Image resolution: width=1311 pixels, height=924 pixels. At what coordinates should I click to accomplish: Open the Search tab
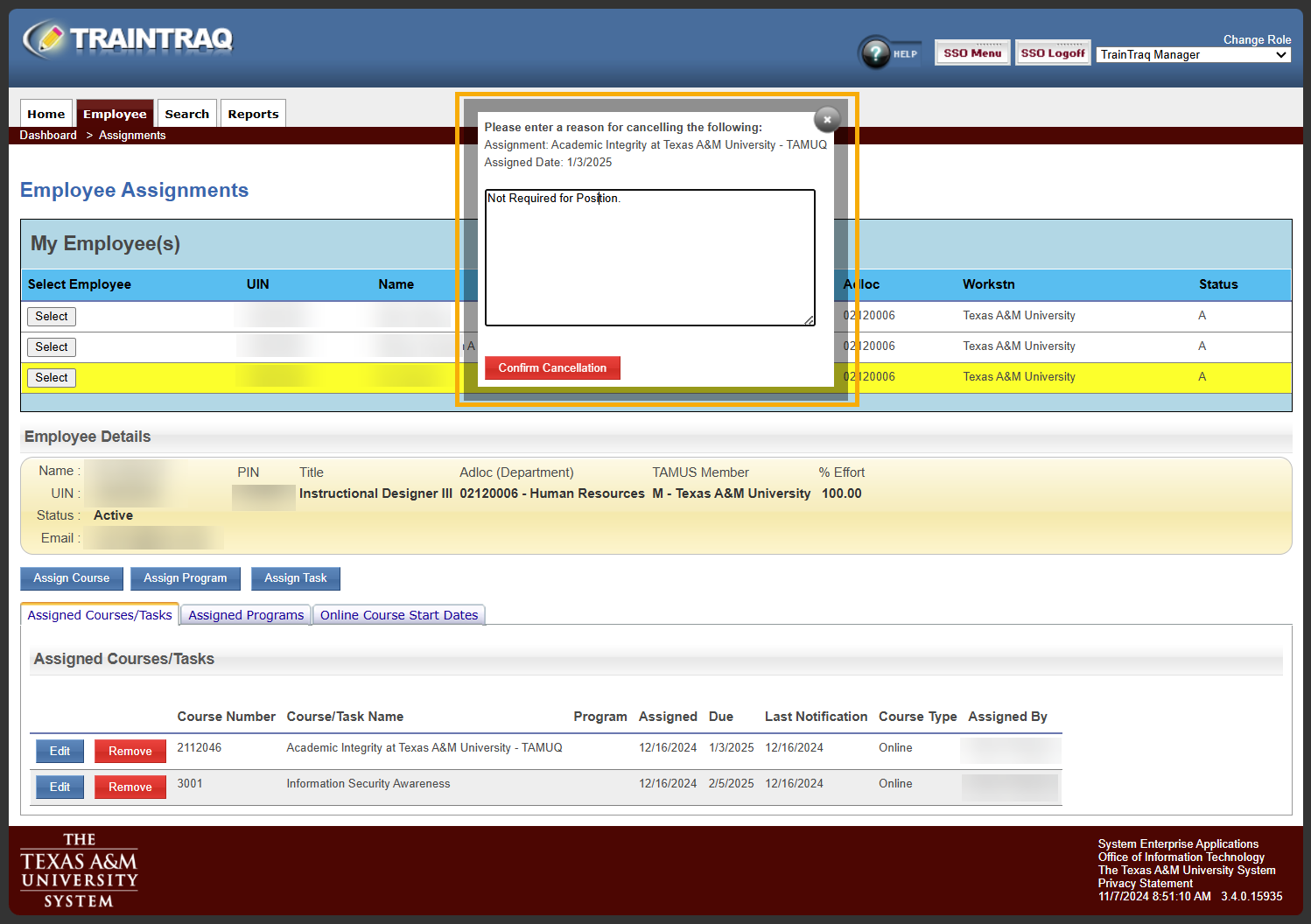[x=186, y=113]
